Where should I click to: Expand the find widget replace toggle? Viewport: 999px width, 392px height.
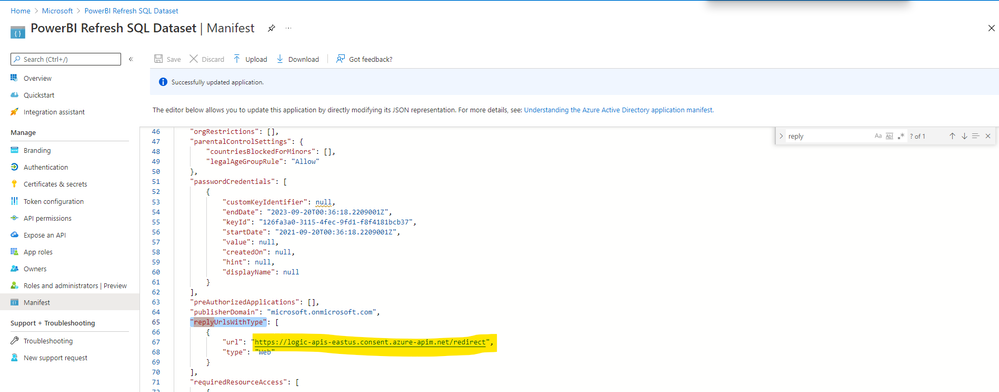pyautogui.click(x=782, y=136)
